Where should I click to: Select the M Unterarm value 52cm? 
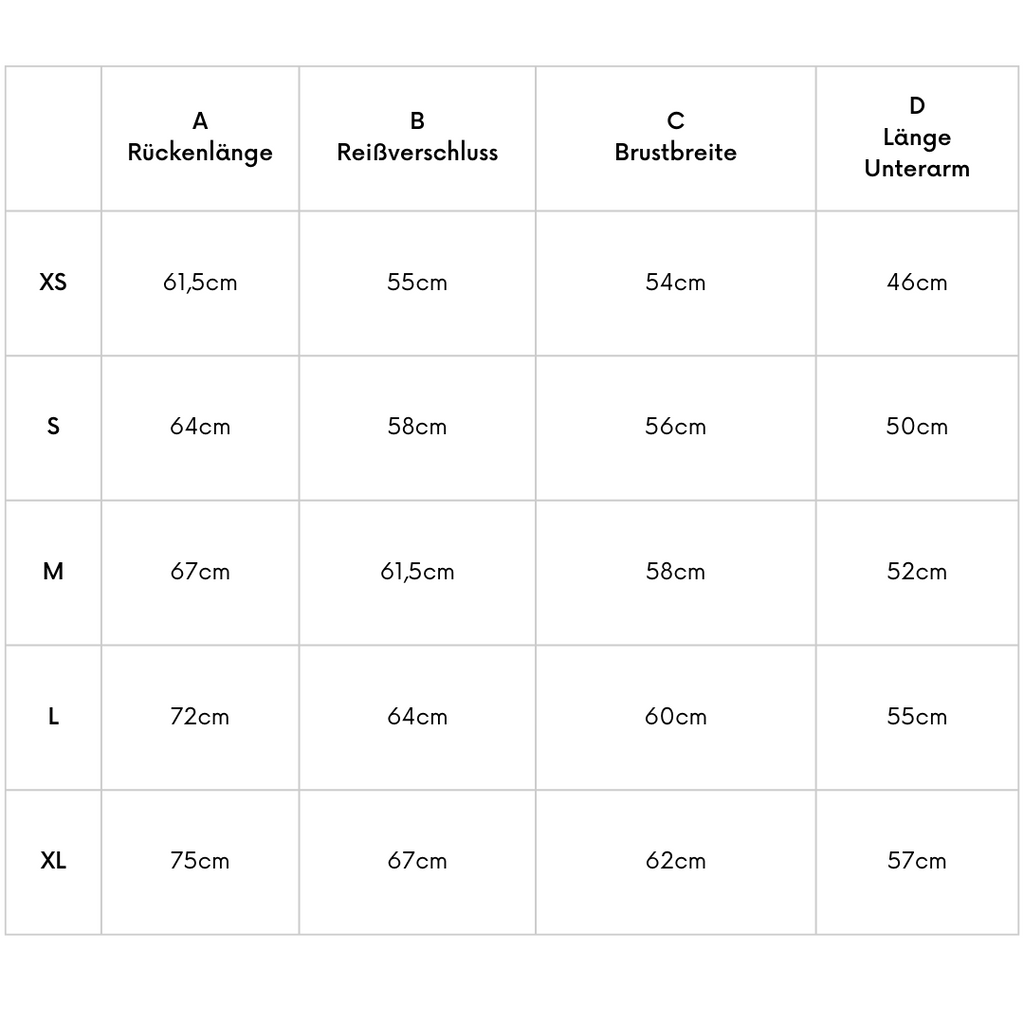[x=917, y=571]
